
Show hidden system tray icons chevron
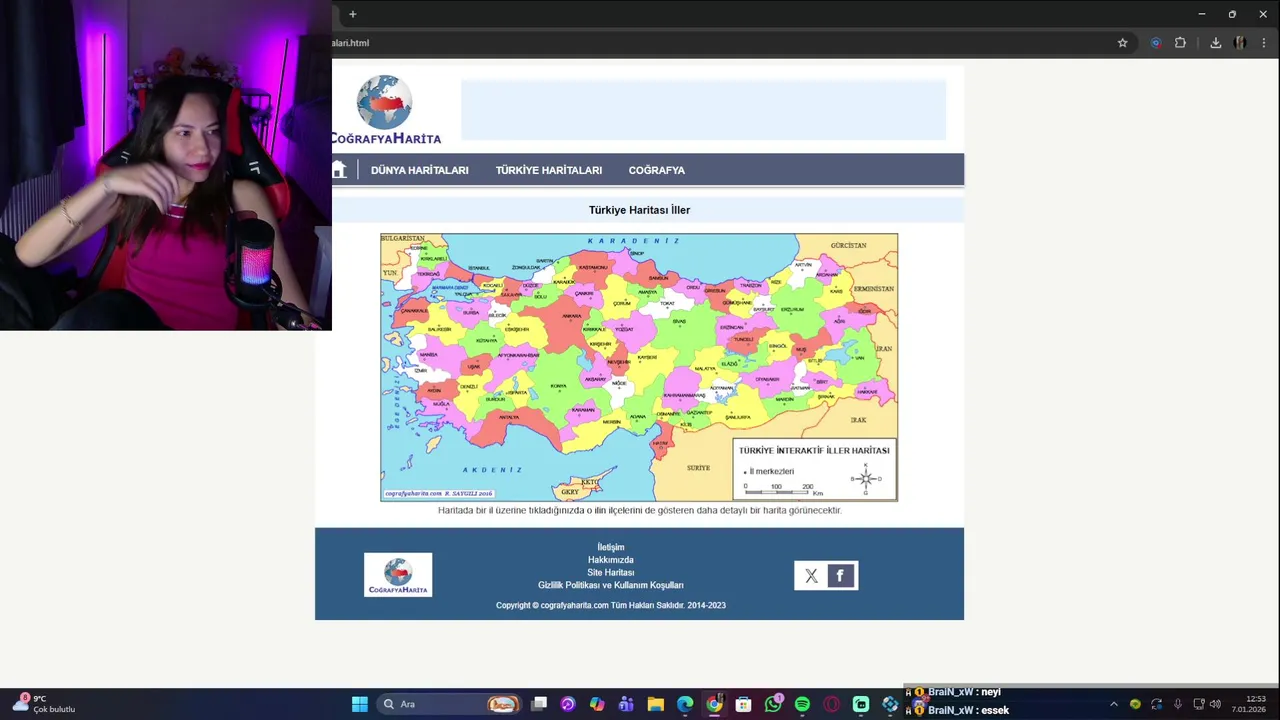[1114, 704]
